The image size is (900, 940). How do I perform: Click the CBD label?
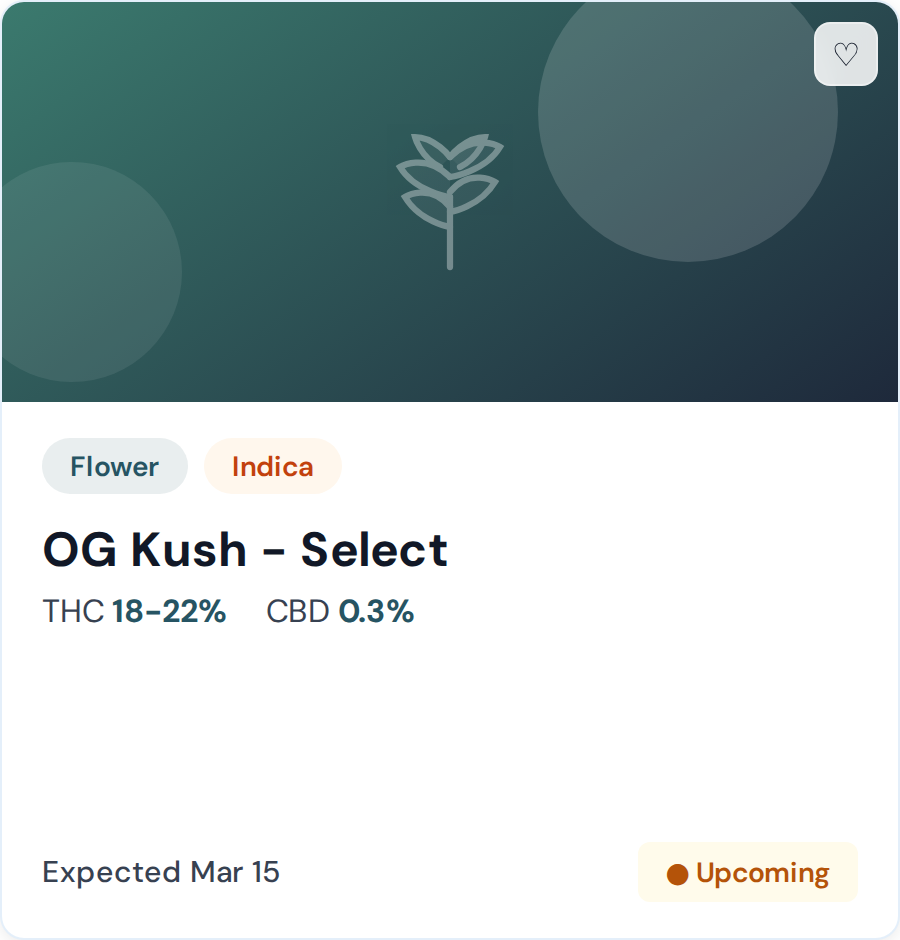coord(297,611)
